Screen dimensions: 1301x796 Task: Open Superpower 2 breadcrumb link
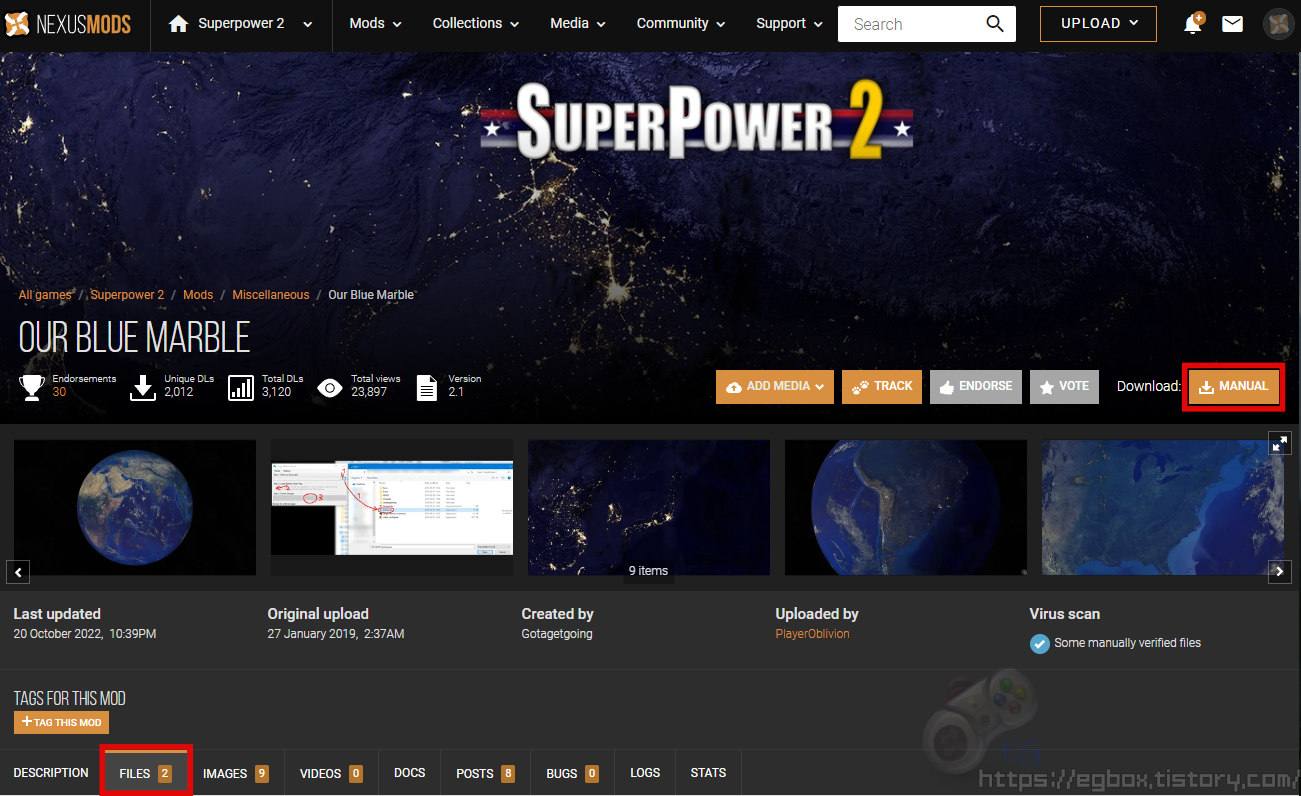click(127, 295)
